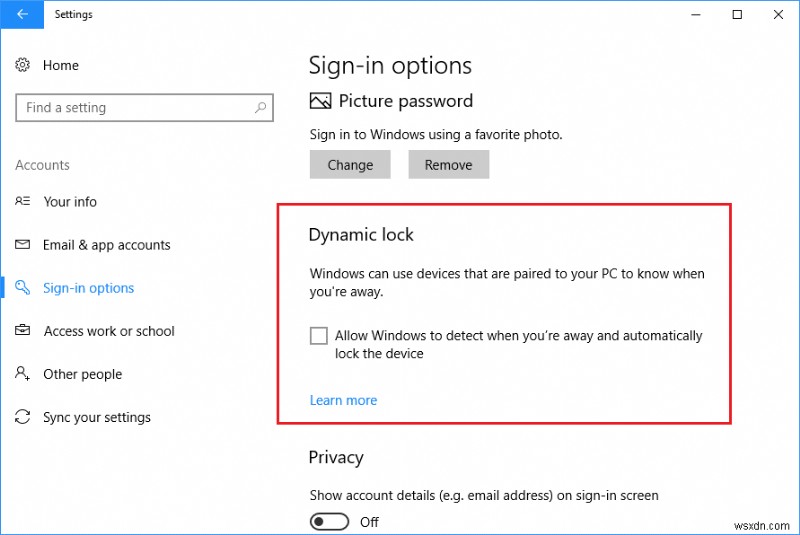Click the search magnifier icon
Image resolution: width=800 pixels, height=535 pixels.
pyautogui.click(x=260, y=108)
